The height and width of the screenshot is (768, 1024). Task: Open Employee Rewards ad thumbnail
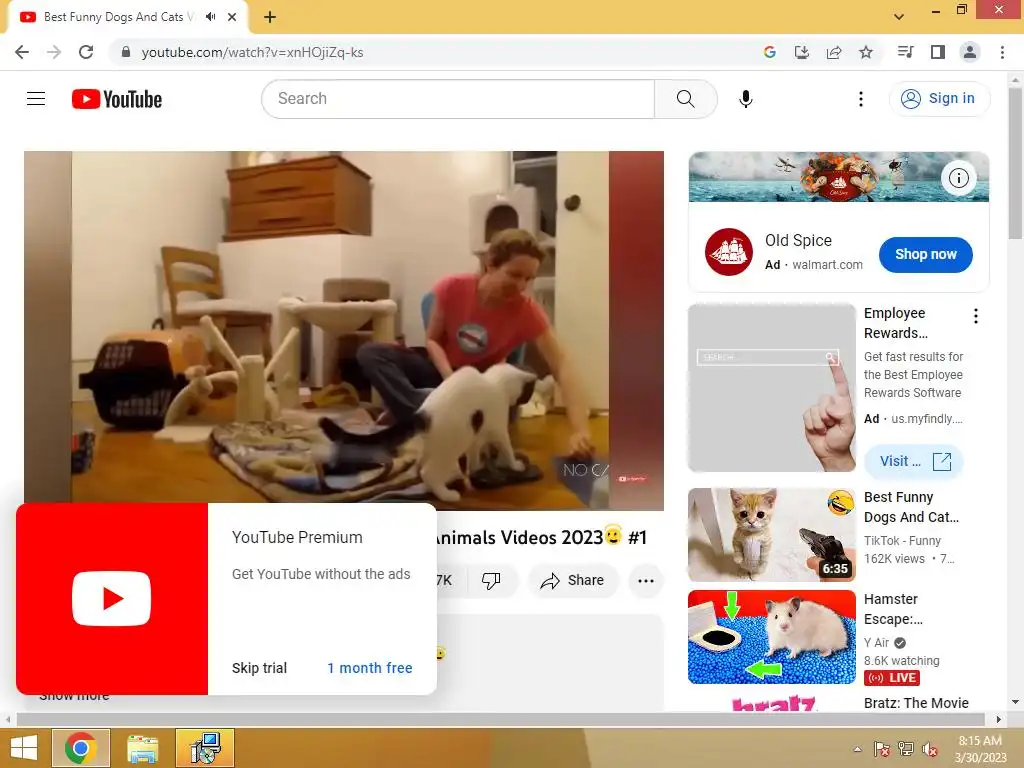[x=771, y=388]
